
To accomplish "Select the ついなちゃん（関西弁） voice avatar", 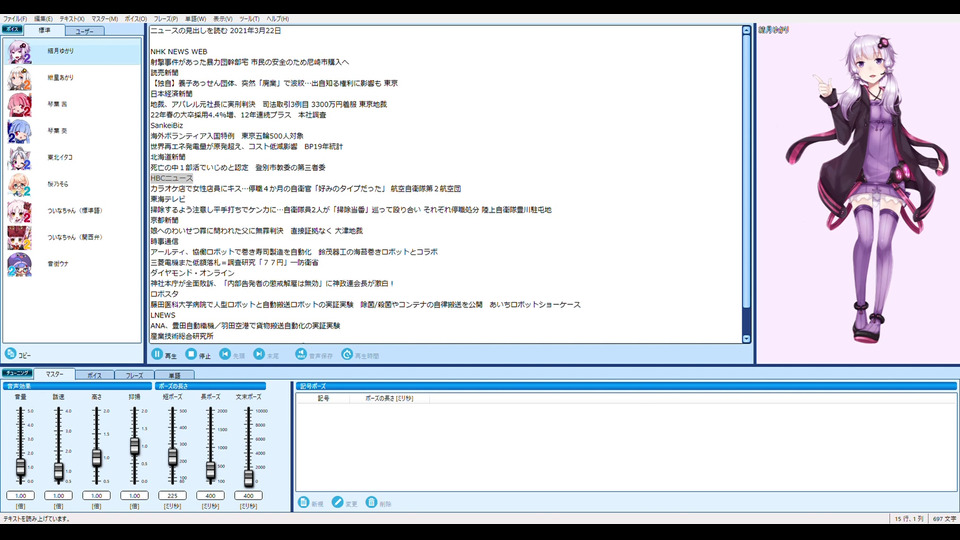I will 19,237.
